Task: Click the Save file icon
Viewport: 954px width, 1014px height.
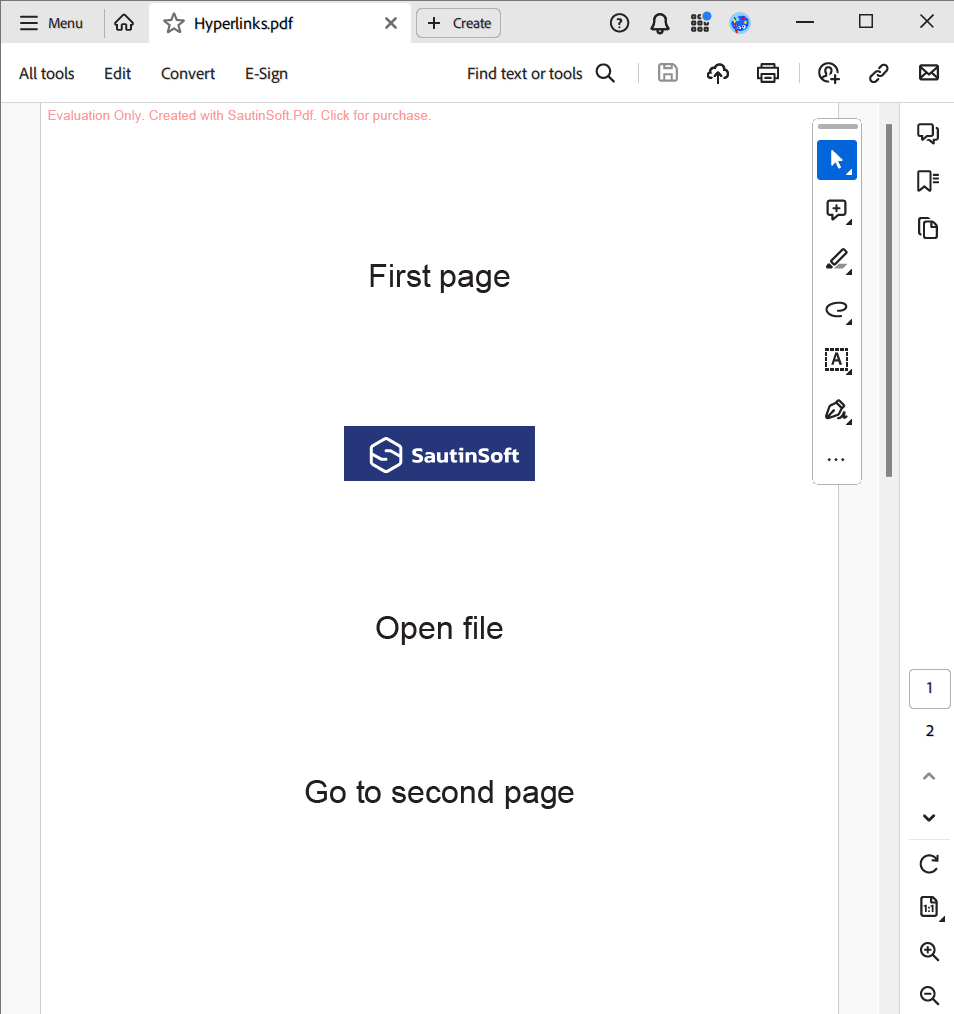Action: tap(667, 73)
